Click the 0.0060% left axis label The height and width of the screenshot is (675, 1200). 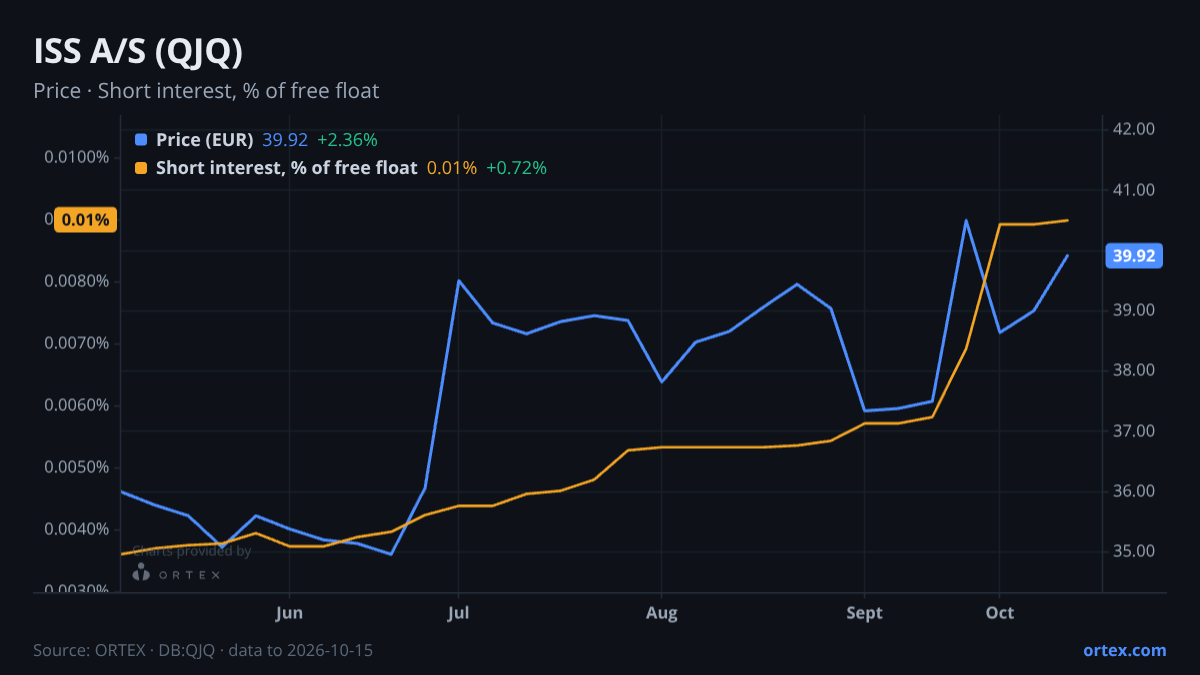77,405
